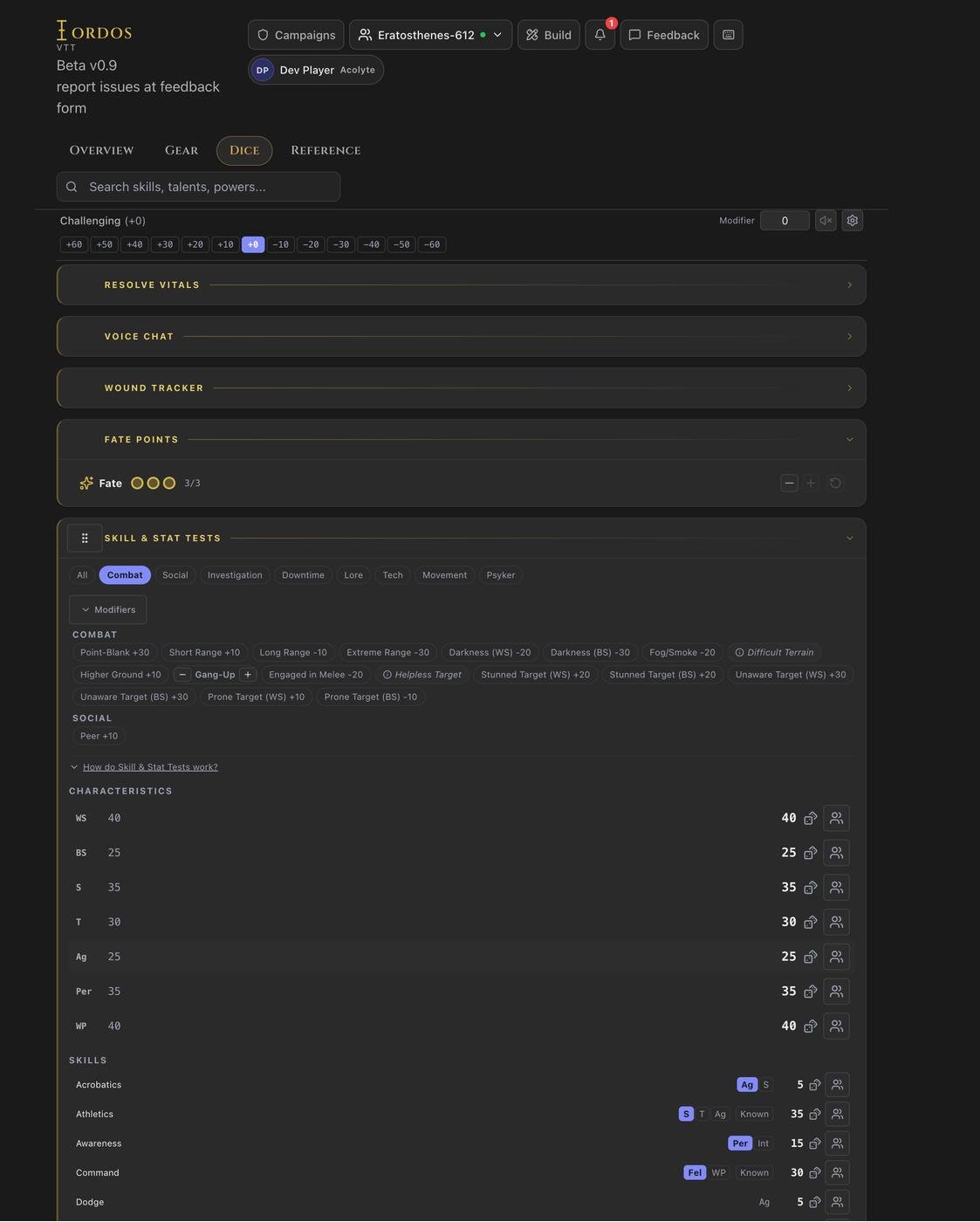980x1222 pixels.
Task: Roll the WS characteristic dice icon
Action: point(810,819)
